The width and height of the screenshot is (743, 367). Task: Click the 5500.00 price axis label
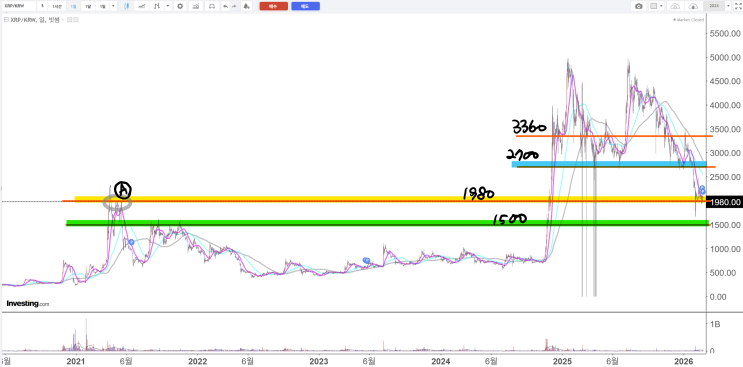pos(725,34)
